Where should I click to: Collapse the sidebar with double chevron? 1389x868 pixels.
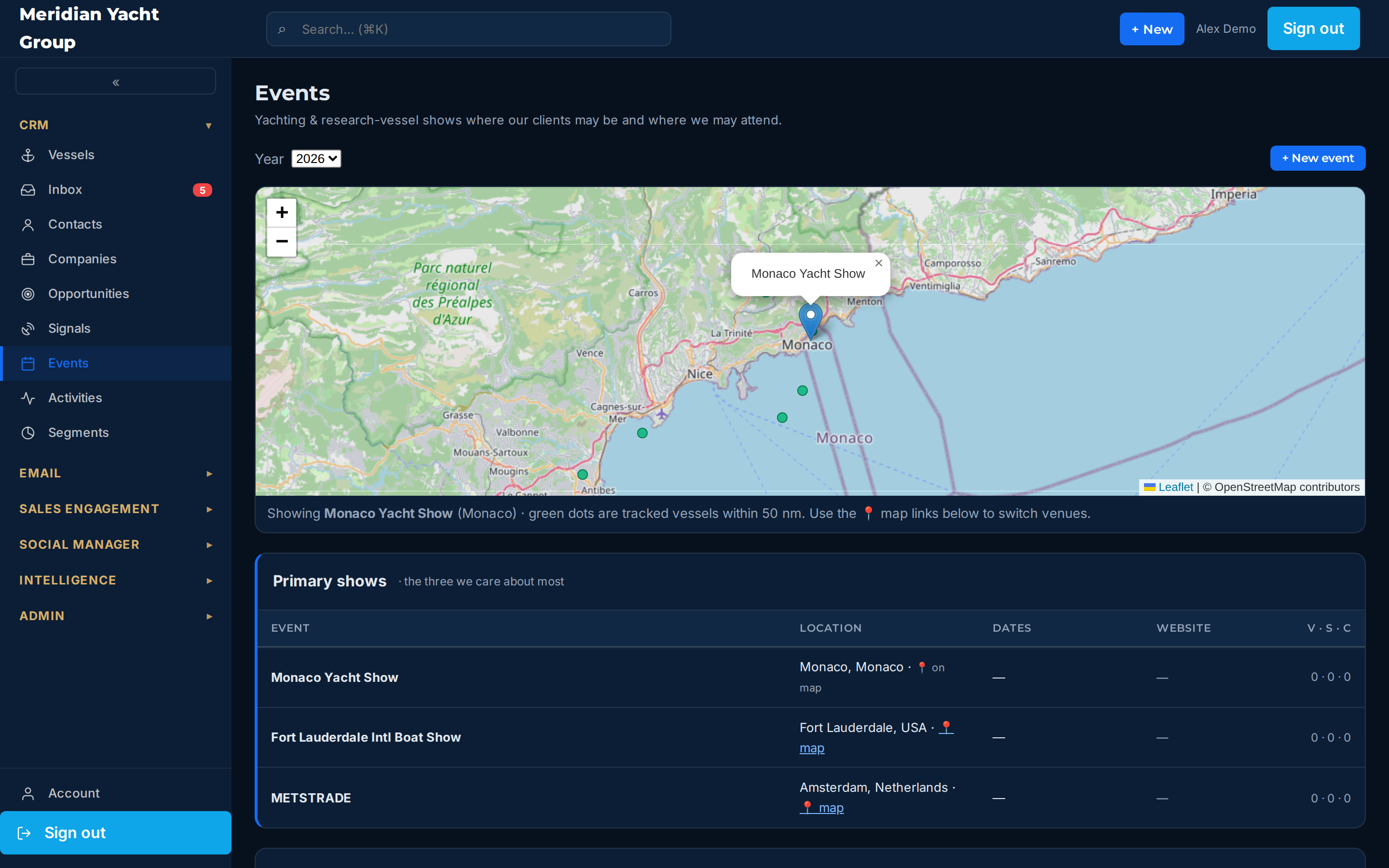[x=116, y=81]
